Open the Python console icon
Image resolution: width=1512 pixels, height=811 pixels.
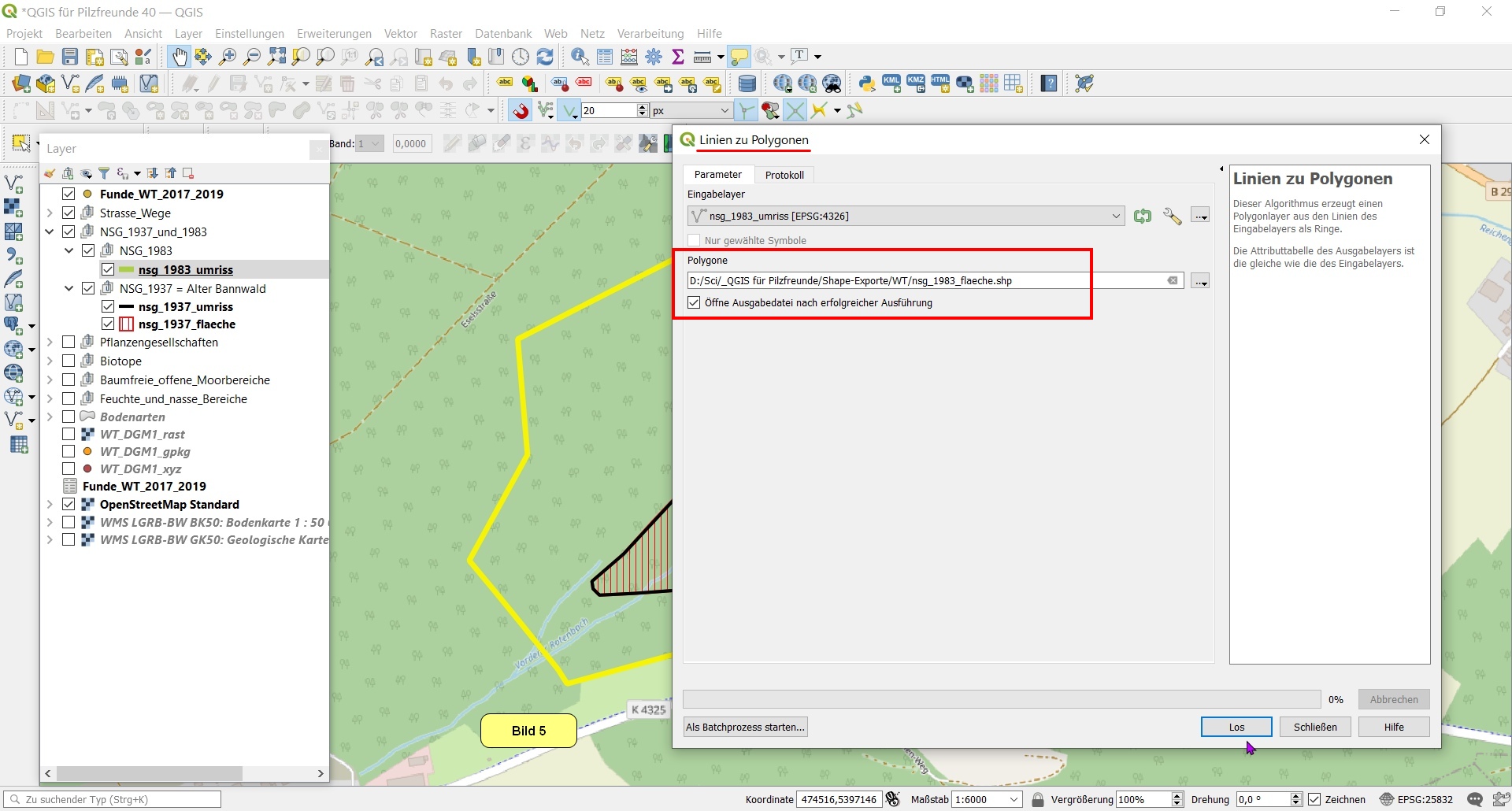(x=867, y=83)
